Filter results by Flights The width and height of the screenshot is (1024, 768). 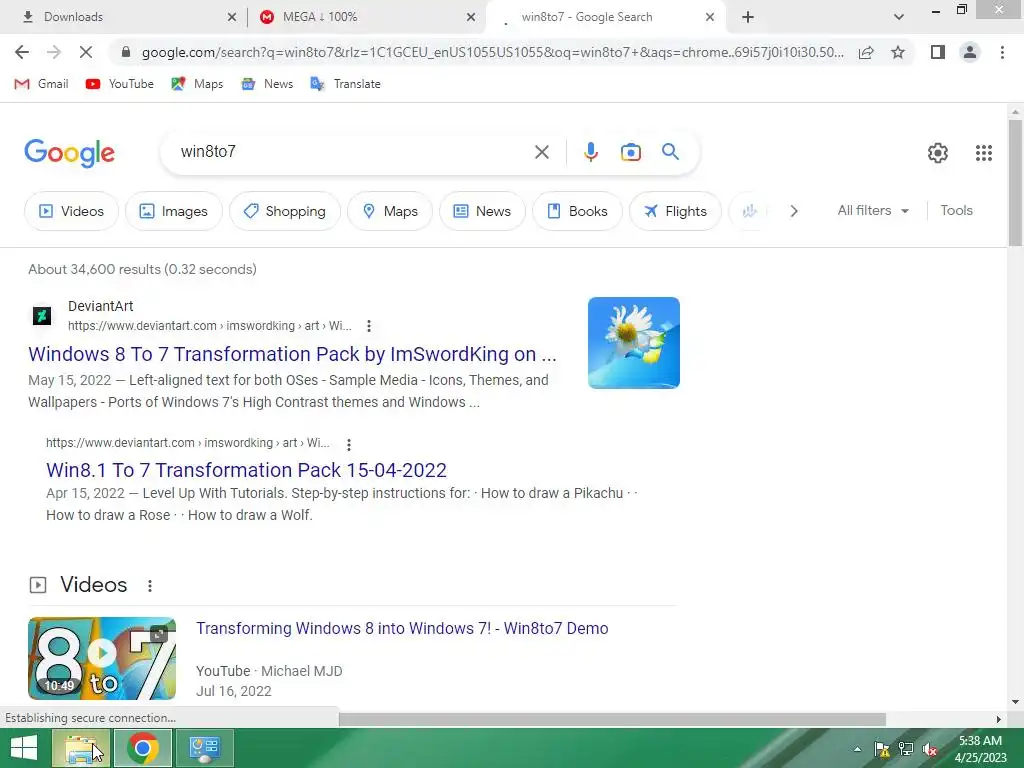(675, 211)
